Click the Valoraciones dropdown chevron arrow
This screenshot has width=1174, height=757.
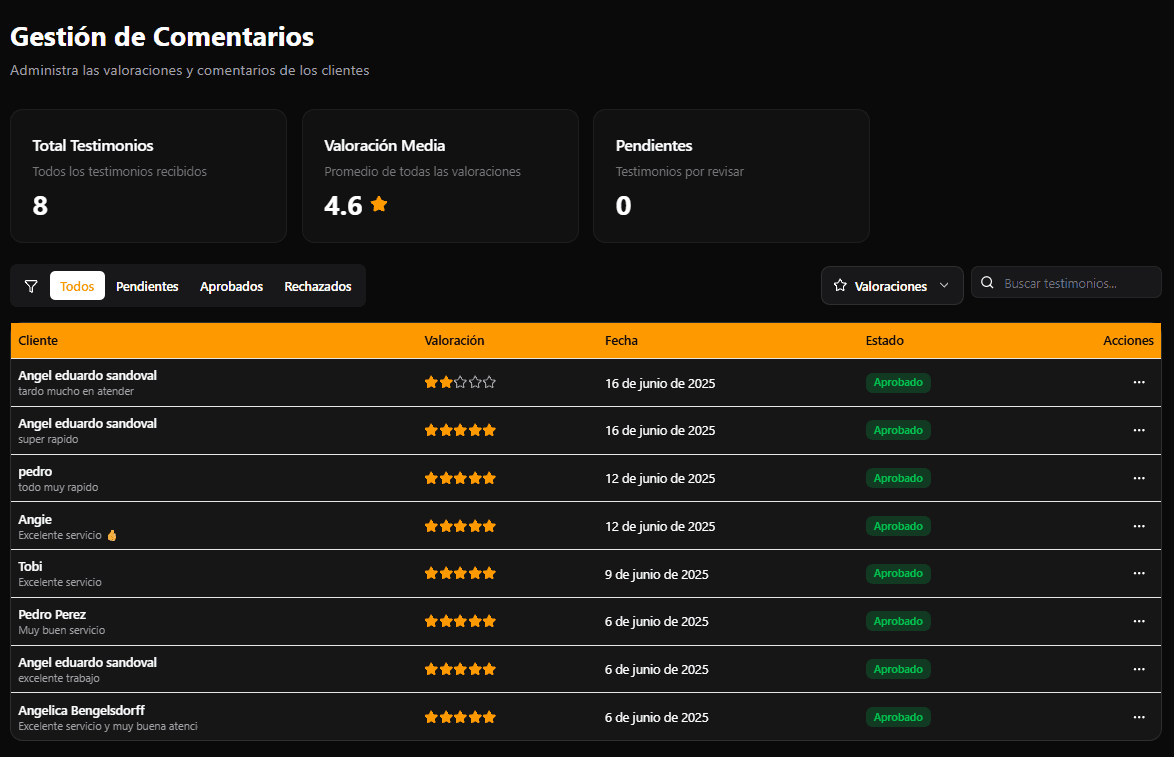944,286
